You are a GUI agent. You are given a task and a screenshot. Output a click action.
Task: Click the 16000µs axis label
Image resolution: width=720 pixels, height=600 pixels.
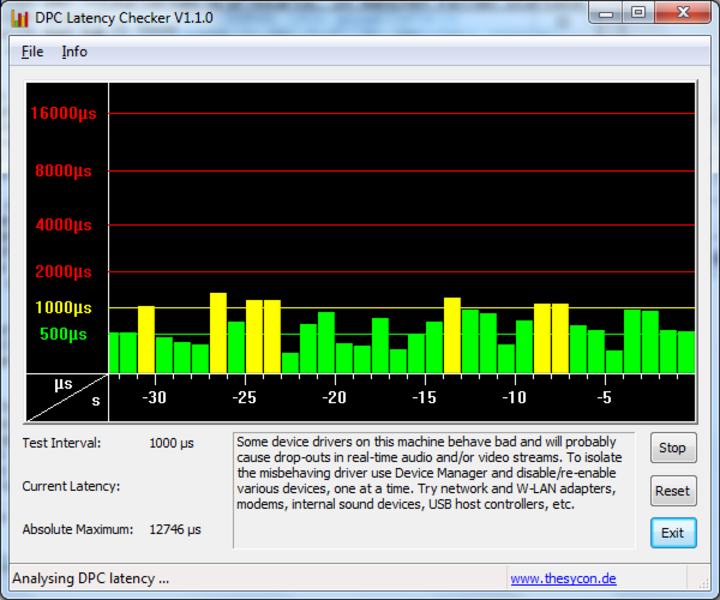[x=63, y=113]
